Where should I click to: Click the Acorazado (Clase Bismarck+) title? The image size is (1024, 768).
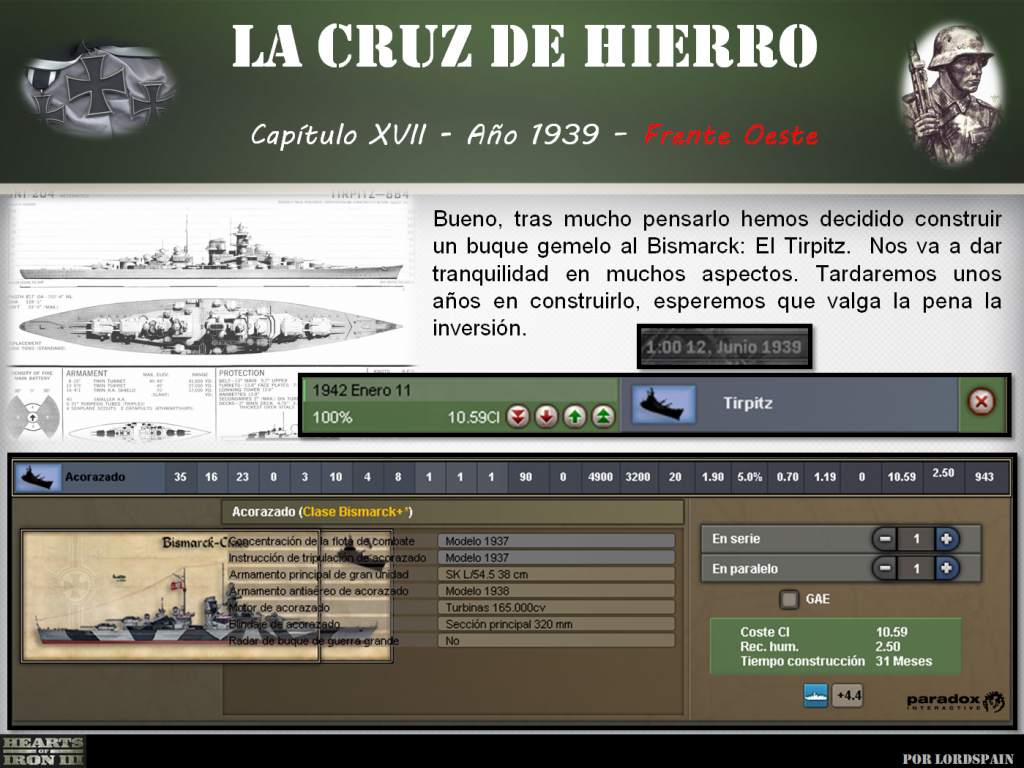click(x=322, y=512)
